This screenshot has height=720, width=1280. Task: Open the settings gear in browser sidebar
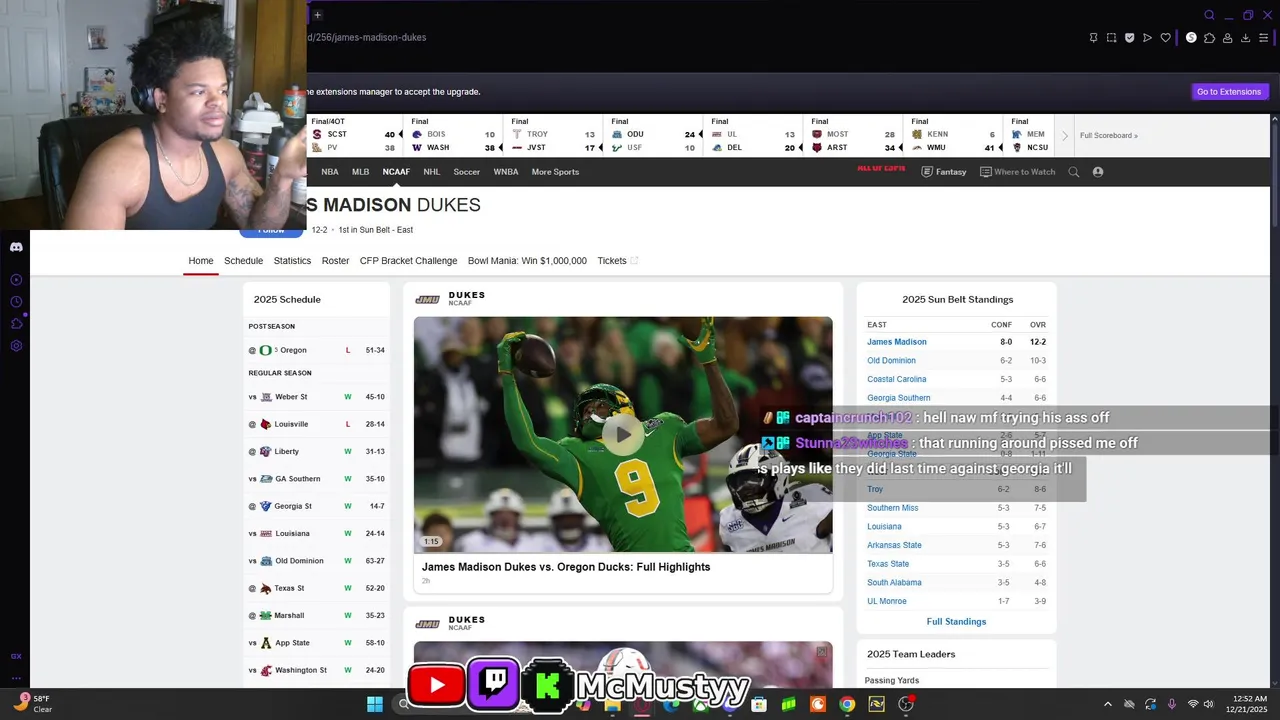coord(16,346)
